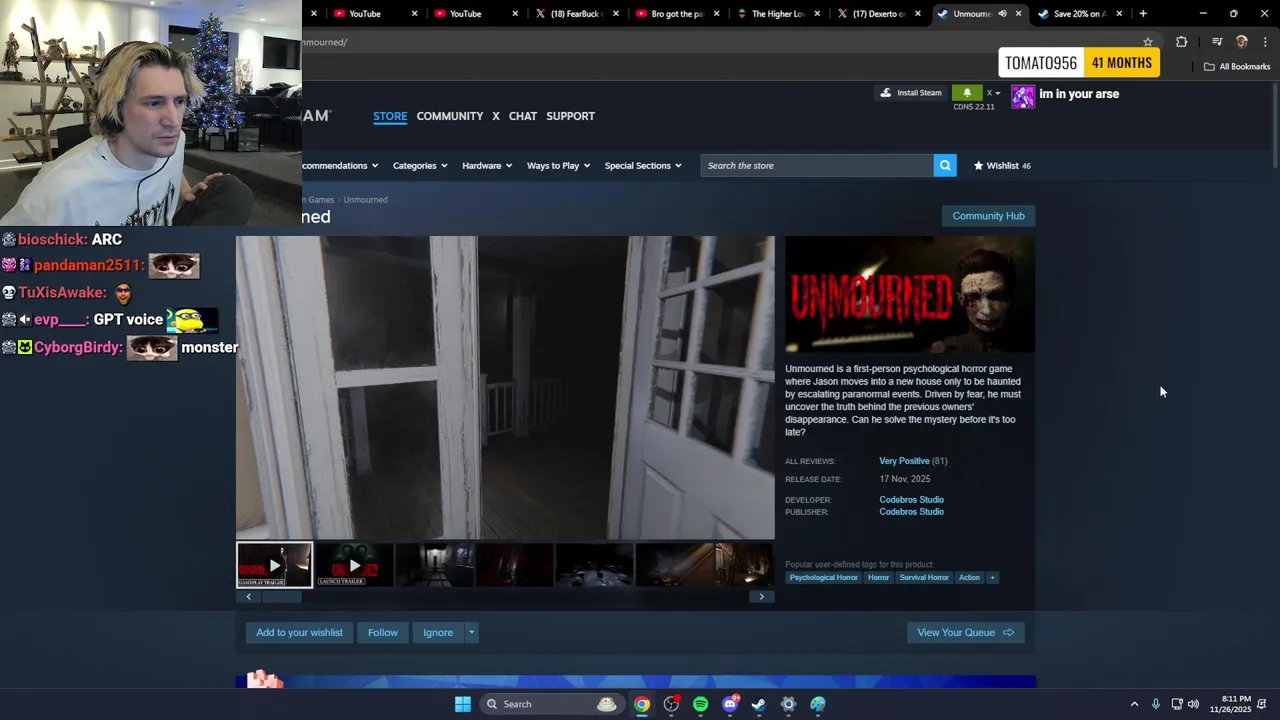Open the Paint app in taskbar
Screen dimensions: 1280x720
click(818, 704)
